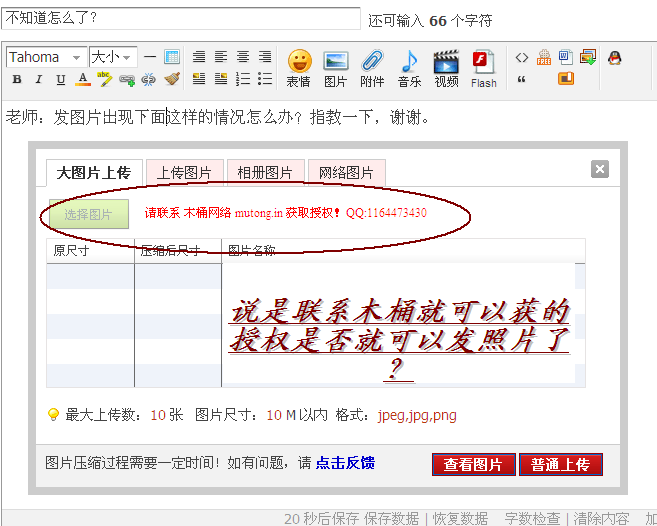
Task: Open the font color picker
Action: tap(83, 80)
